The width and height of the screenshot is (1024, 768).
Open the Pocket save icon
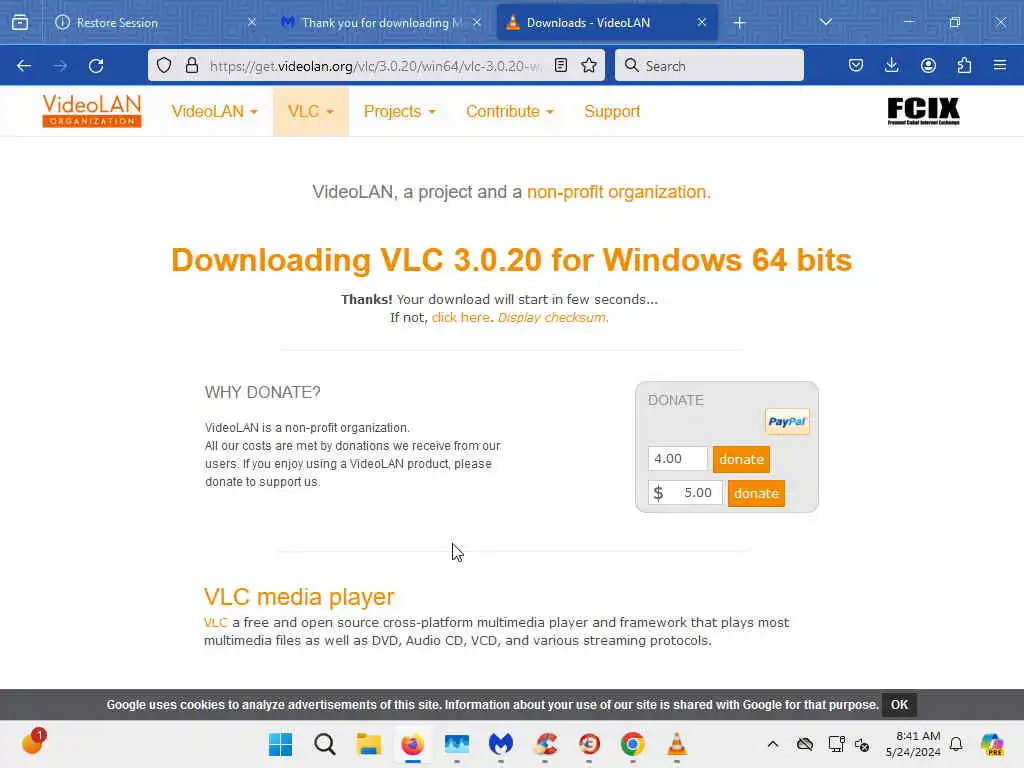coord(856,65)
